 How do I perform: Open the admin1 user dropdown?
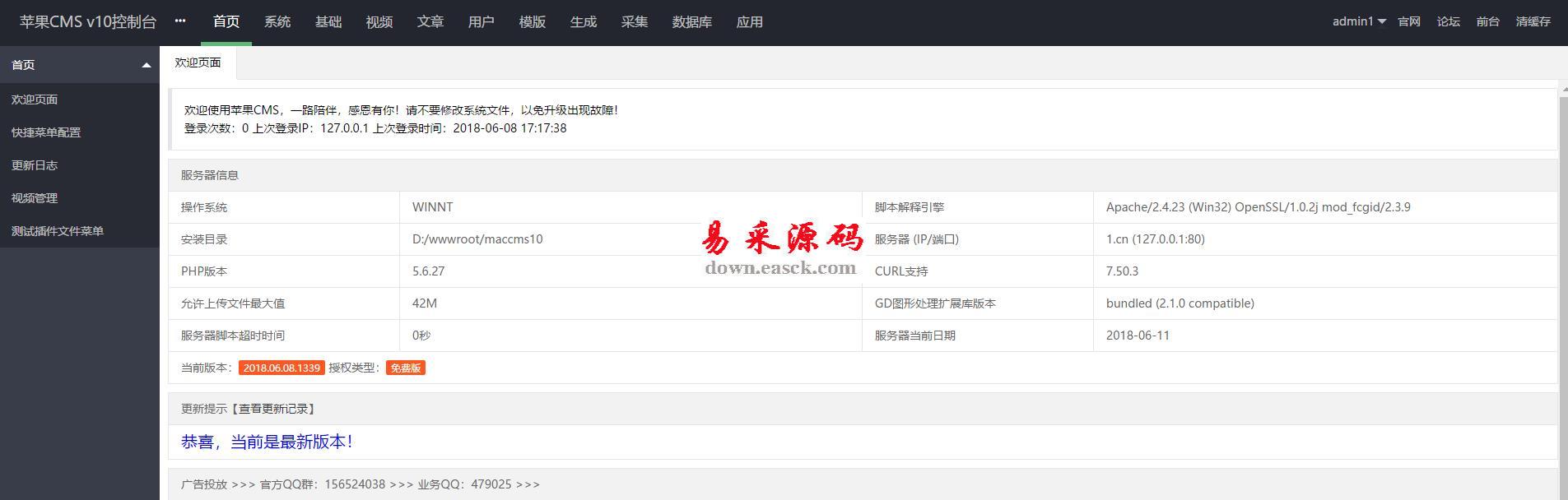1359,21
